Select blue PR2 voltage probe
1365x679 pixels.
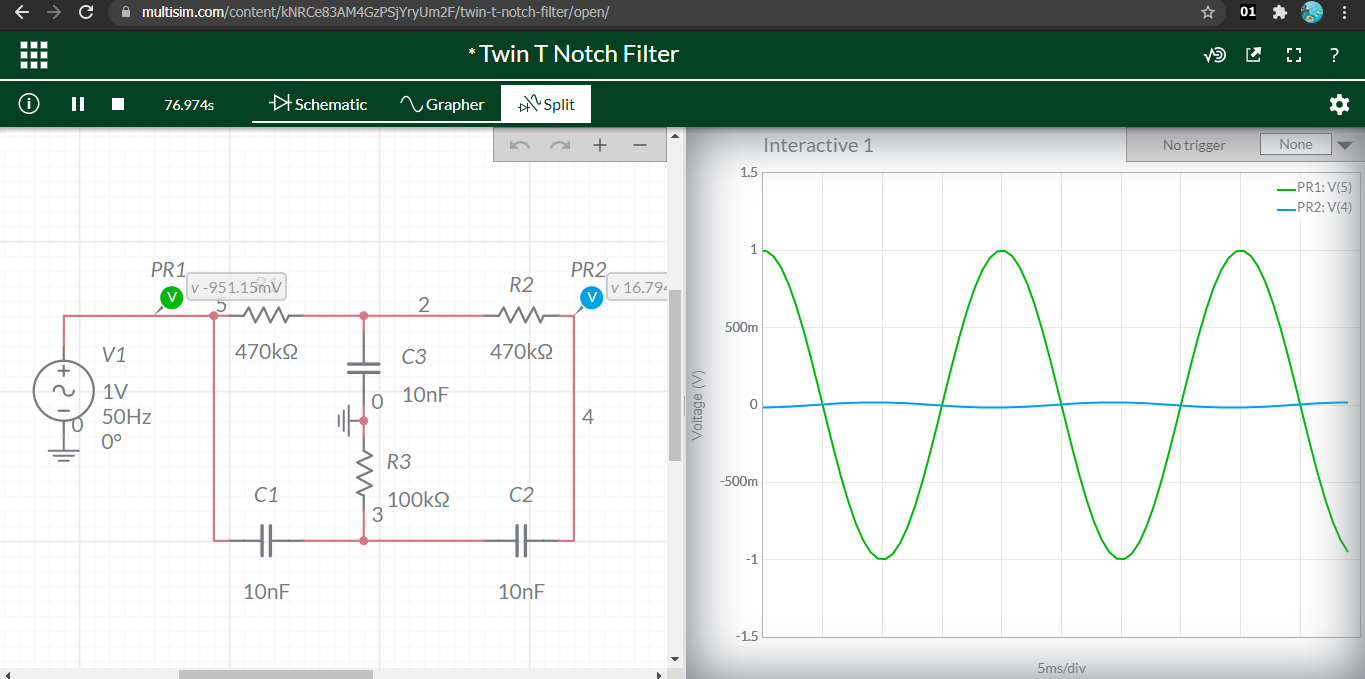(591, 296)
